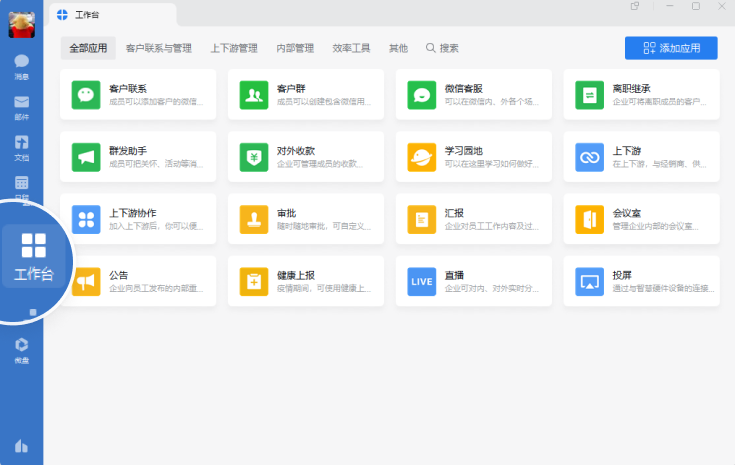Screen dimensions: 735x465
Task: Click the 搜索 search field
Action: 442,48
